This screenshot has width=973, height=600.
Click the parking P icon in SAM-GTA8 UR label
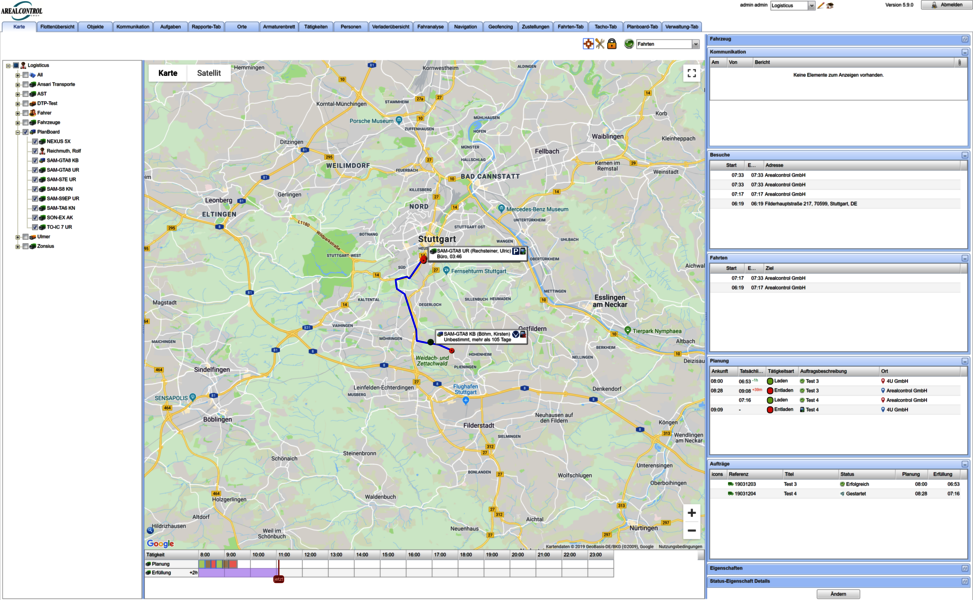click(x=516, y=251)
